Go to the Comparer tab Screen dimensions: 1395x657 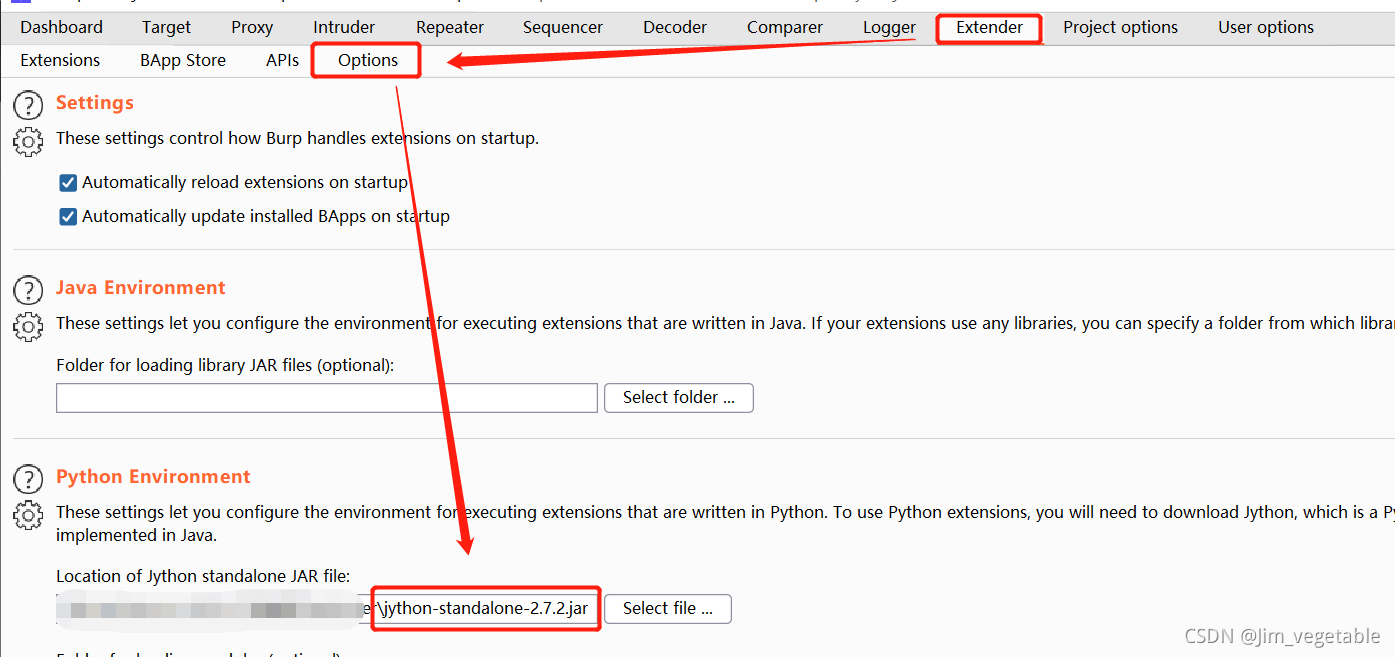click(785, 27)
